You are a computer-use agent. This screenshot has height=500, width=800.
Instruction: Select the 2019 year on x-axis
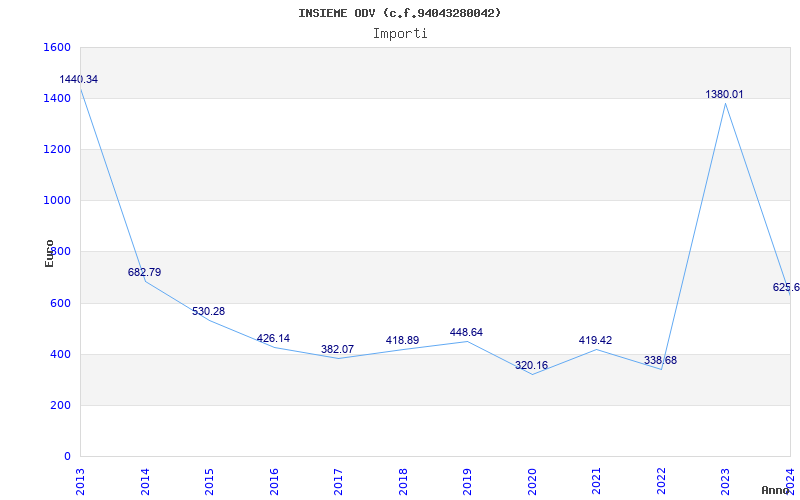[x=467, y=480]
